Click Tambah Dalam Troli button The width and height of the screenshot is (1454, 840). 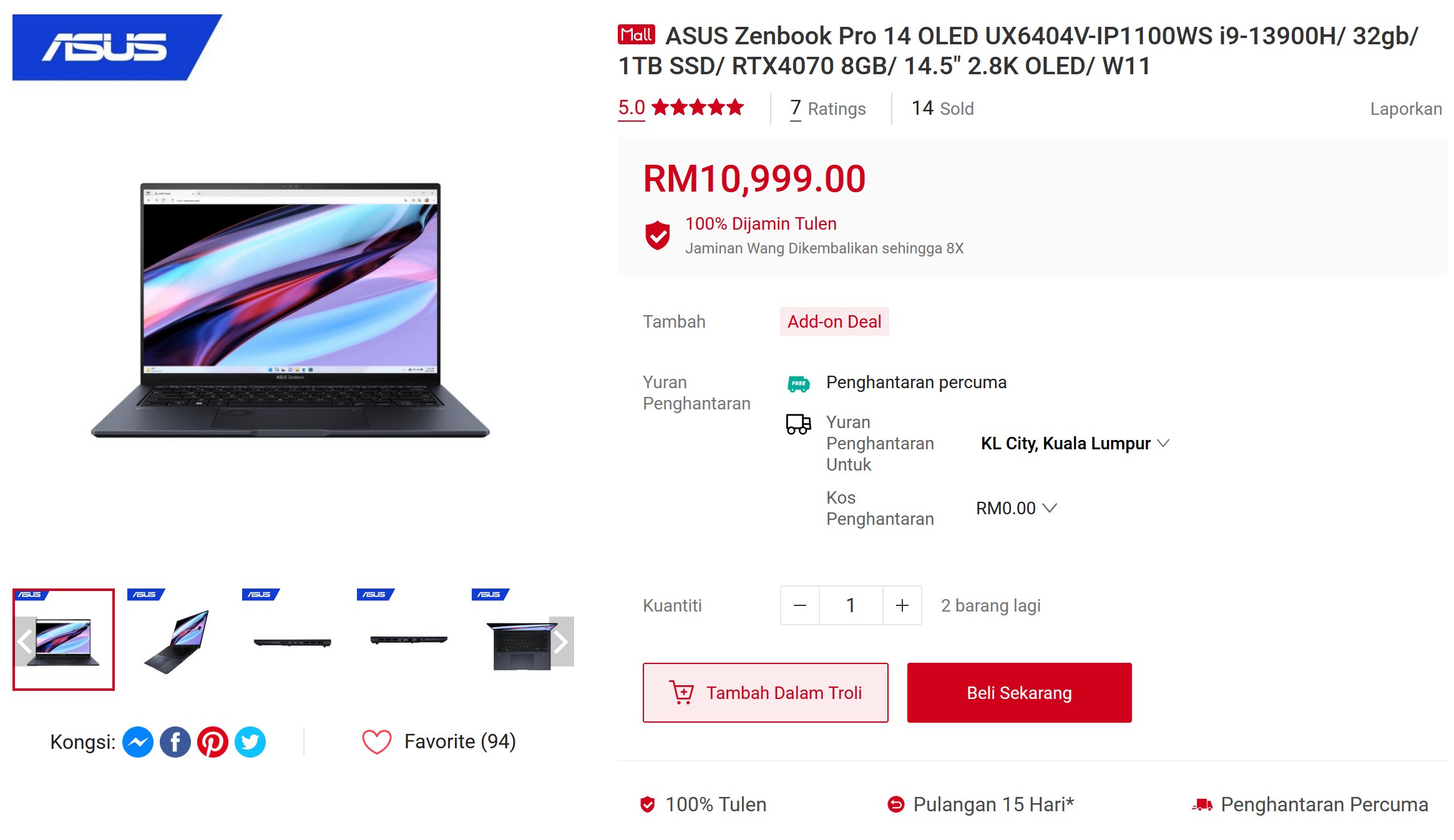tap(765, 693)
